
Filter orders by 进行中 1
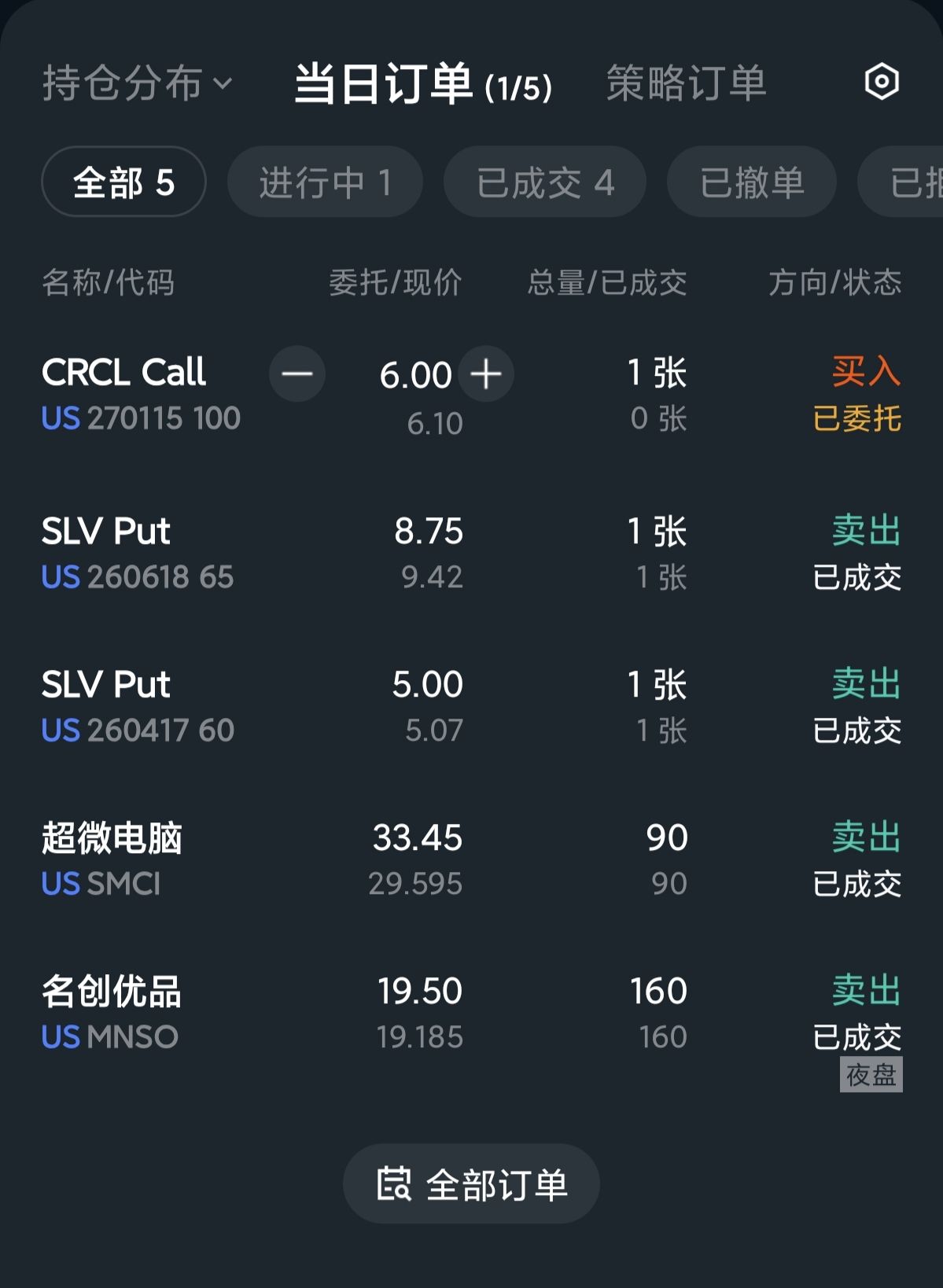[325, 182]
